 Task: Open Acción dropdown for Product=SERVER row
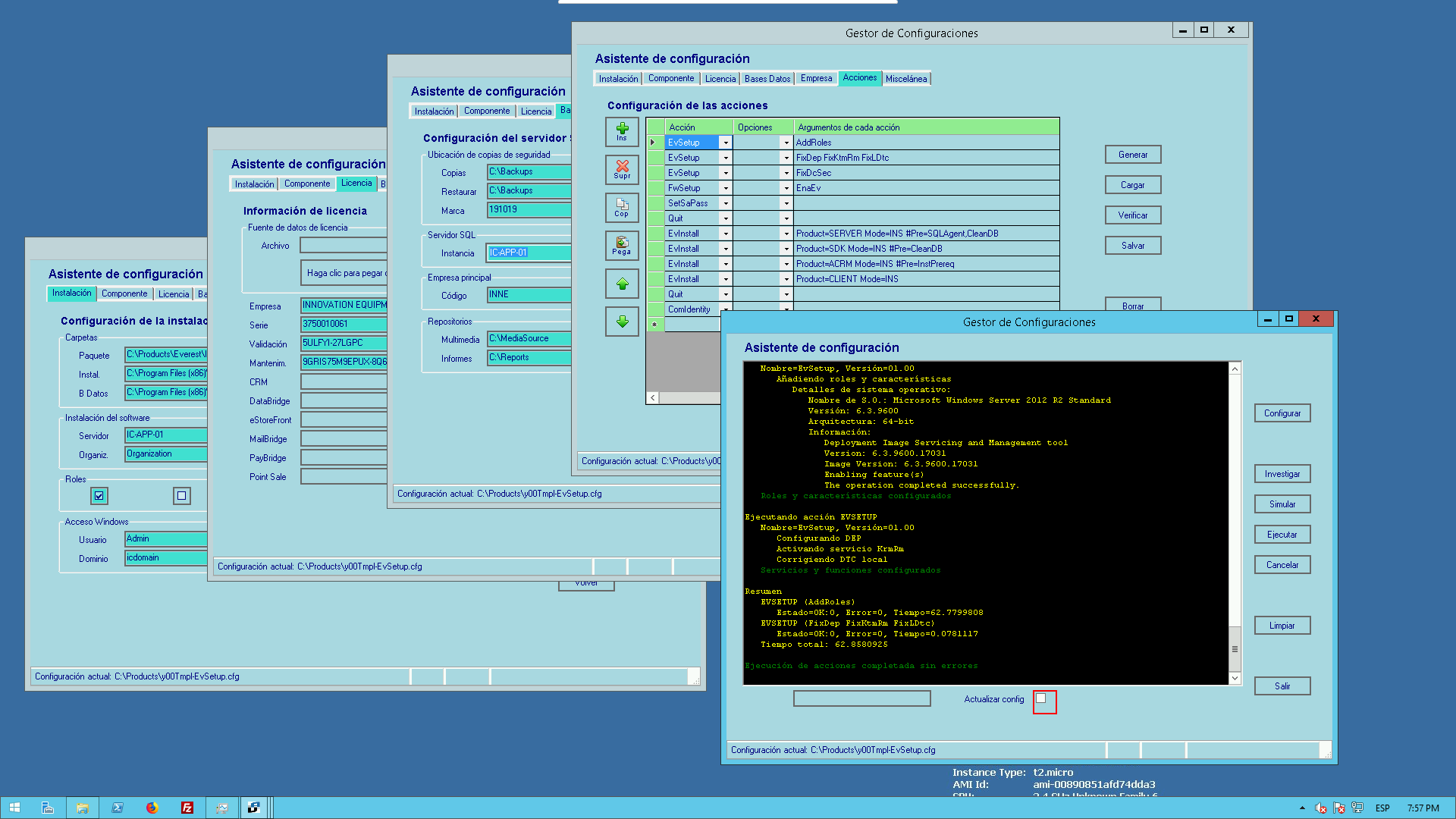pyautogui.click(x=726, y=234)
